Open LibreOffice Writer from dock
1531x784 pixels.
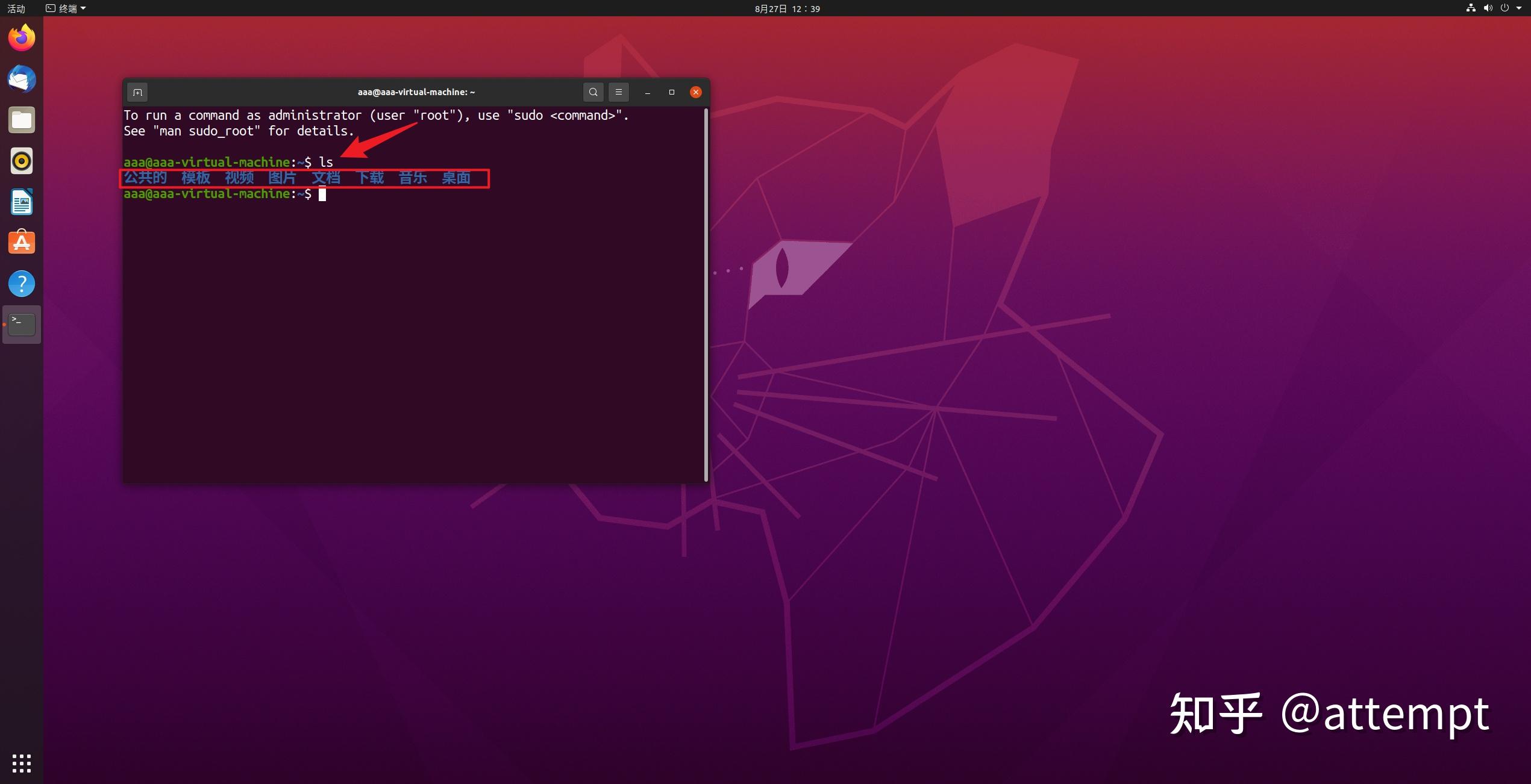click(22, 202)
